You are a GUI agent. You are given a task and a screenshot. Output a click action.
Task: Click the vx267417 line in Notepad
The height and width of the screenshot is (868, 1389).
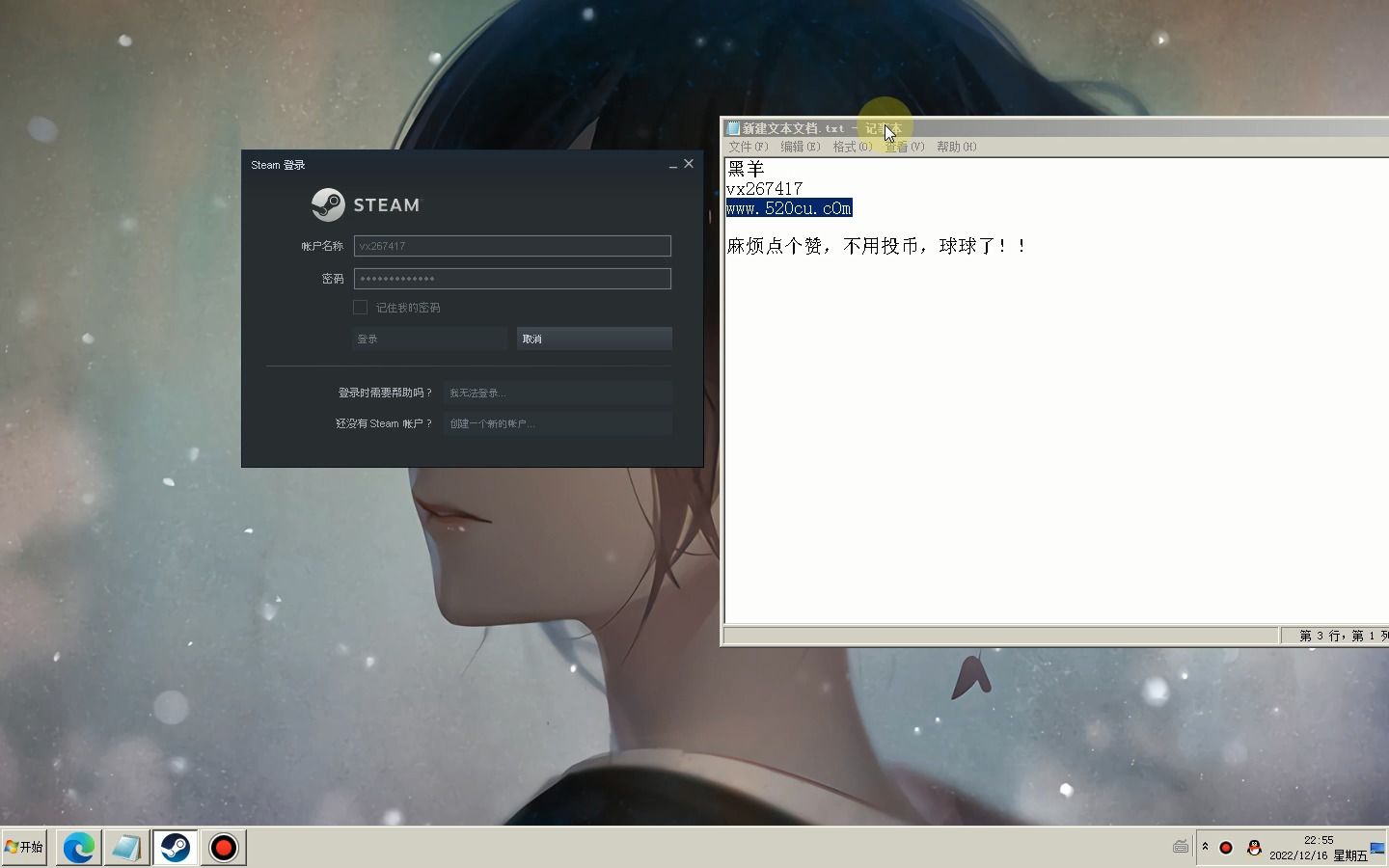(764, 188)
